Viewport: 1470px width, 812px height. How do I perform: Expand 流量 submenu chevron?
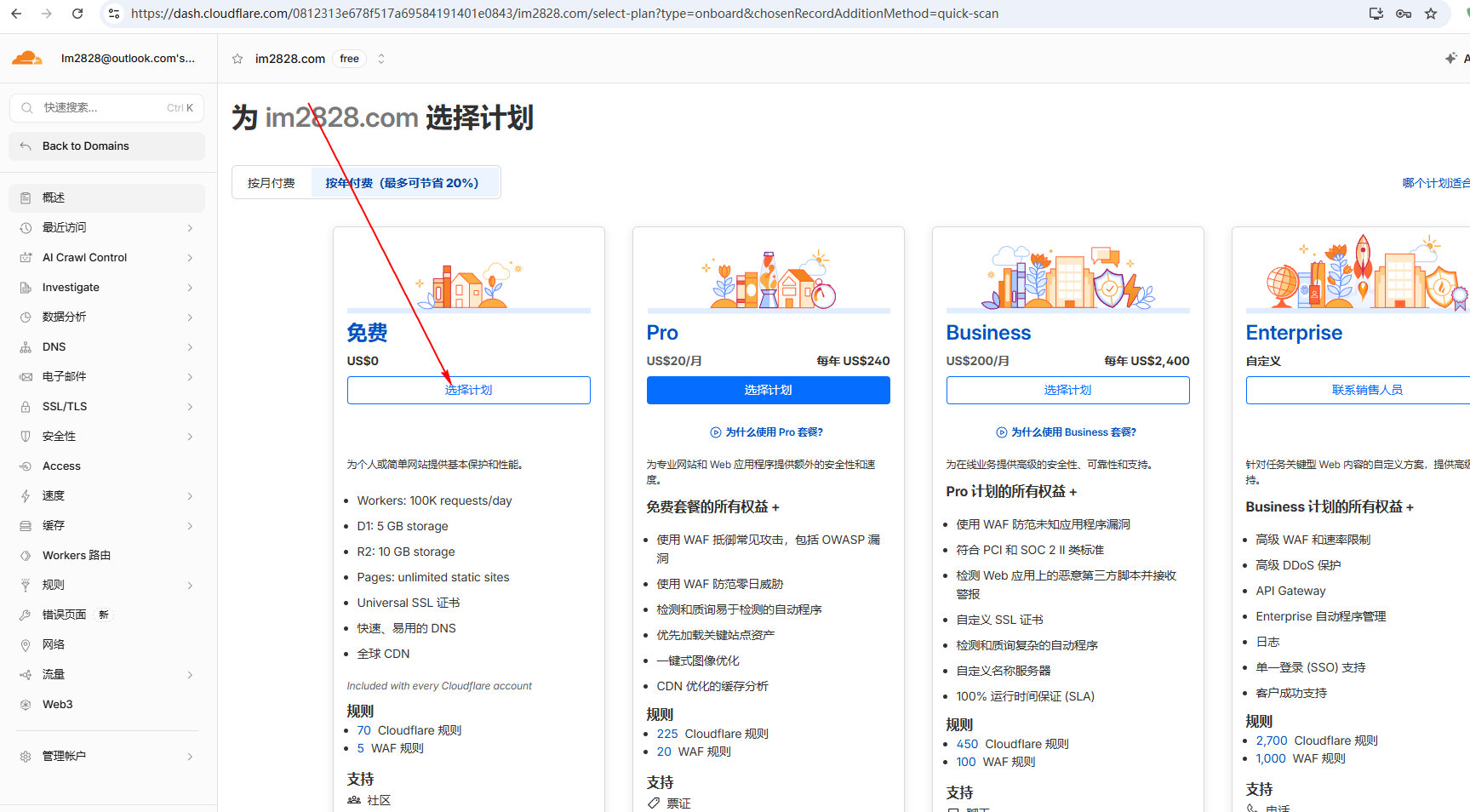(x=190, y=674)
